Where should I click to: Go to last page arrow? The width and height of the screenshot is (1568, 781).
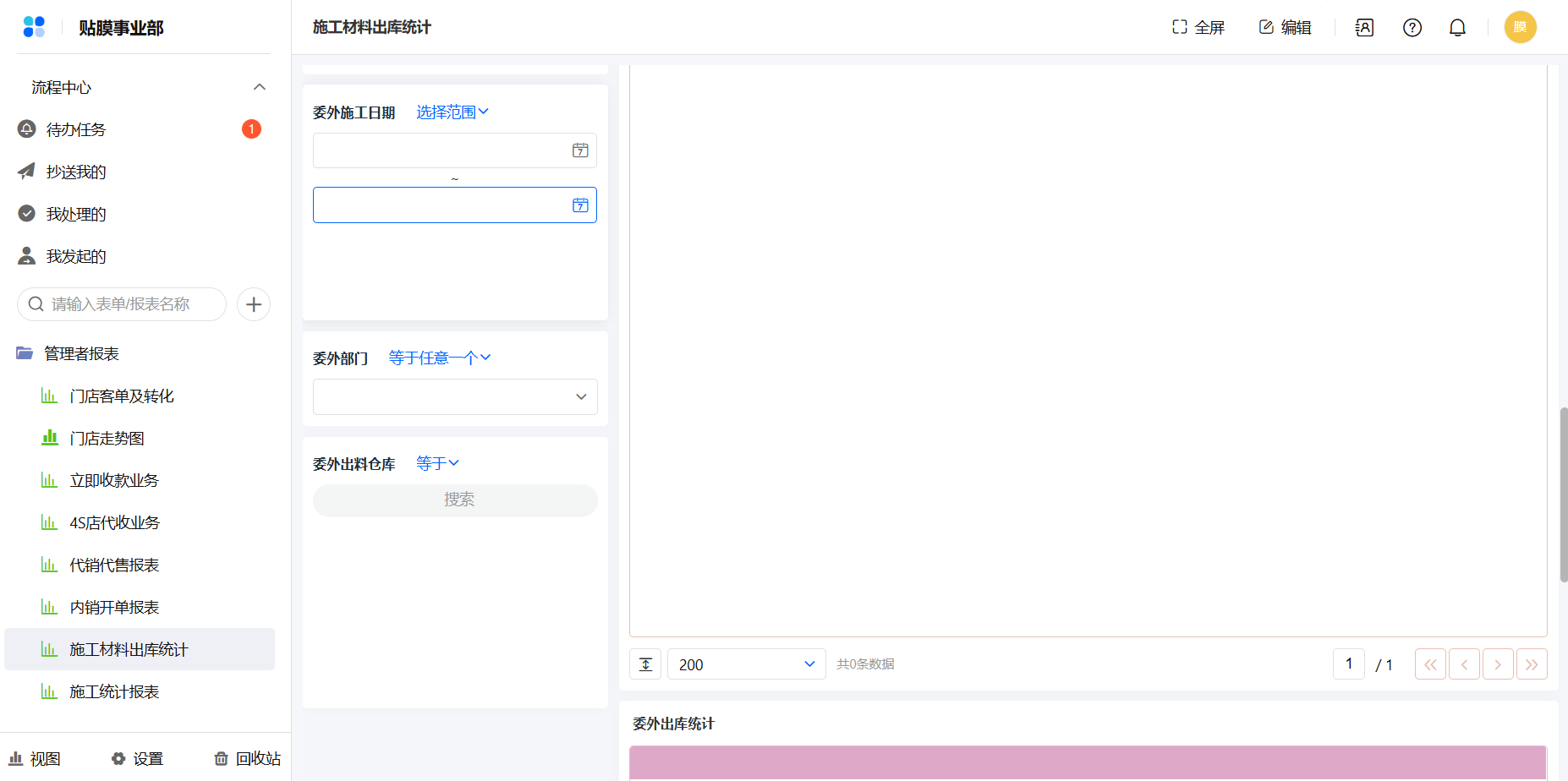1532,664
